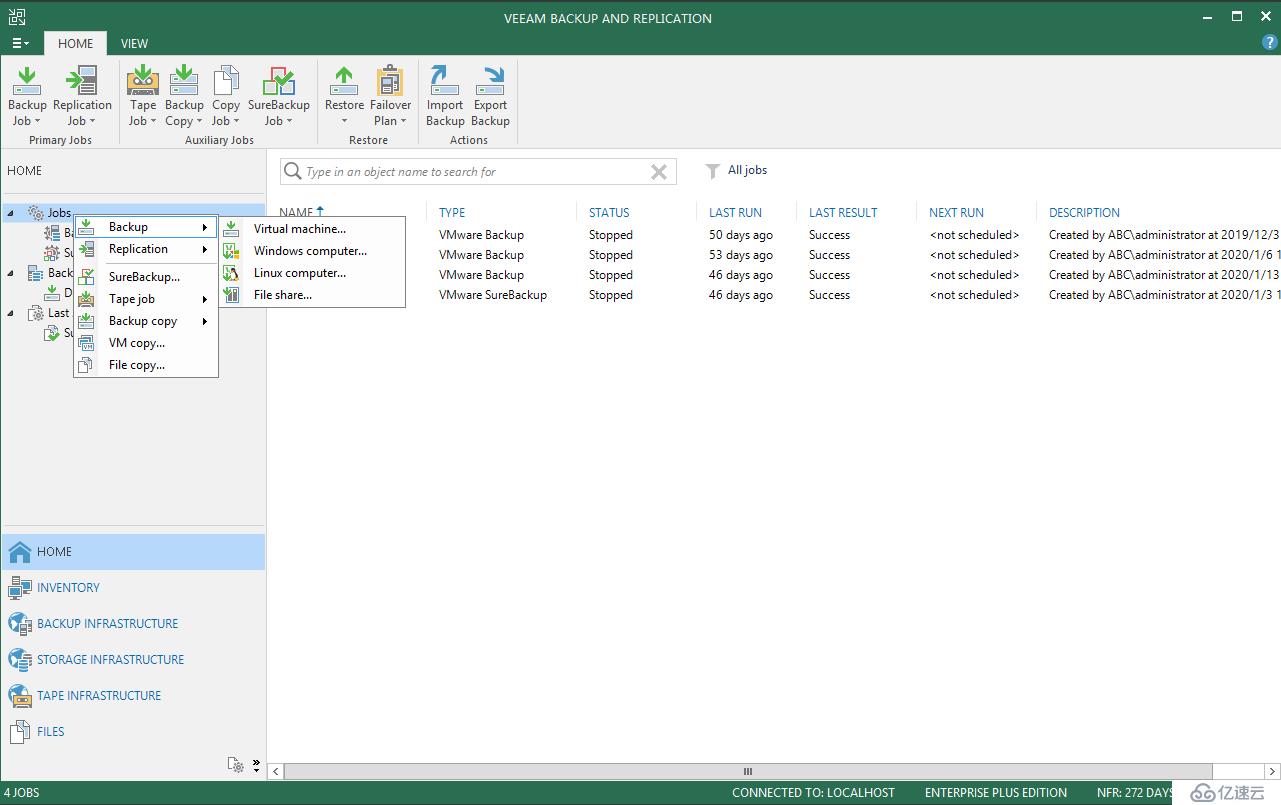Choose File copy... from the context menu
This screenshot has width=1281, height=805.
[146, 365]
